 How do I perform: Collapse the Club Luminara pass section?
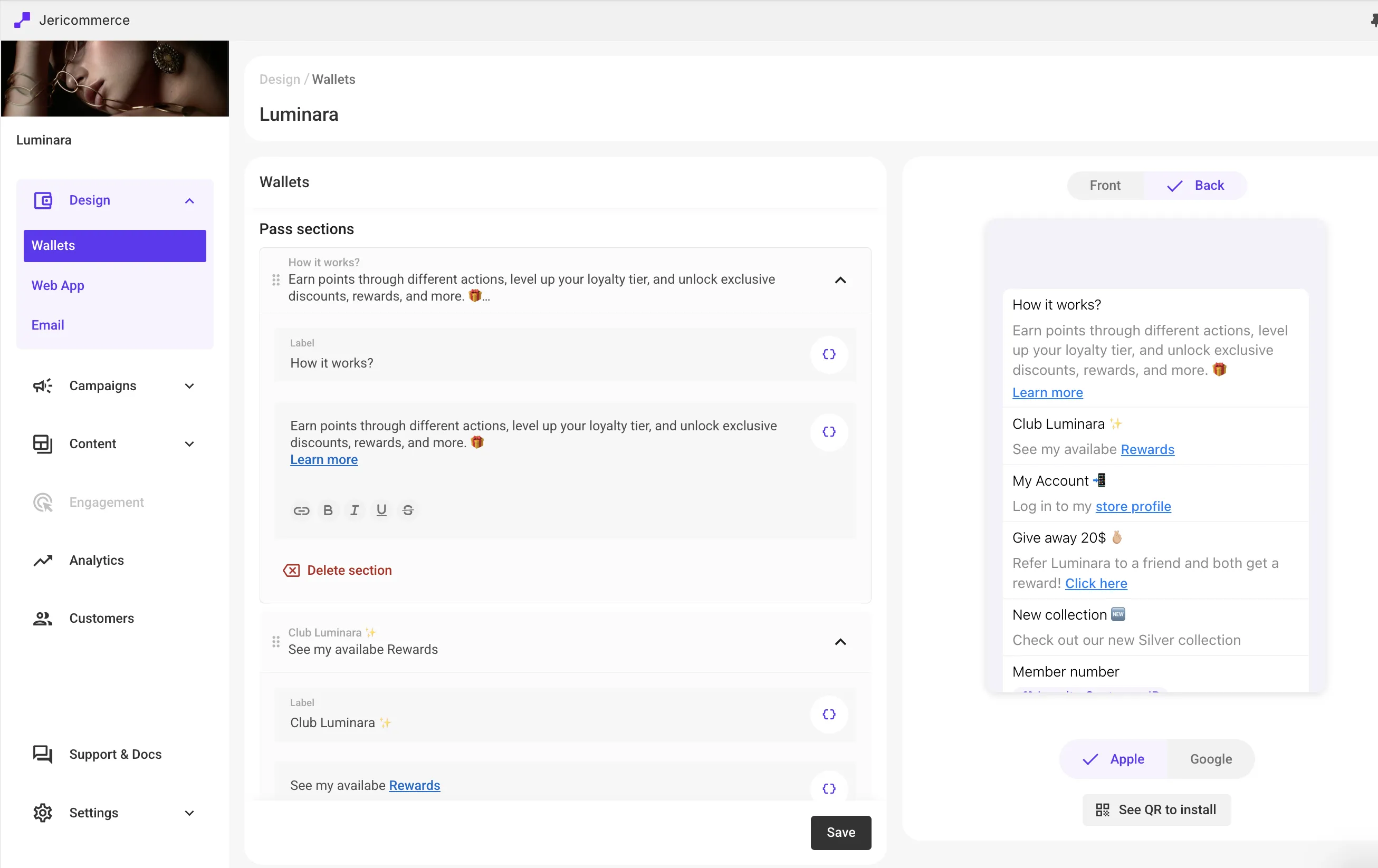pyautogui.click(x=840, y=642)
